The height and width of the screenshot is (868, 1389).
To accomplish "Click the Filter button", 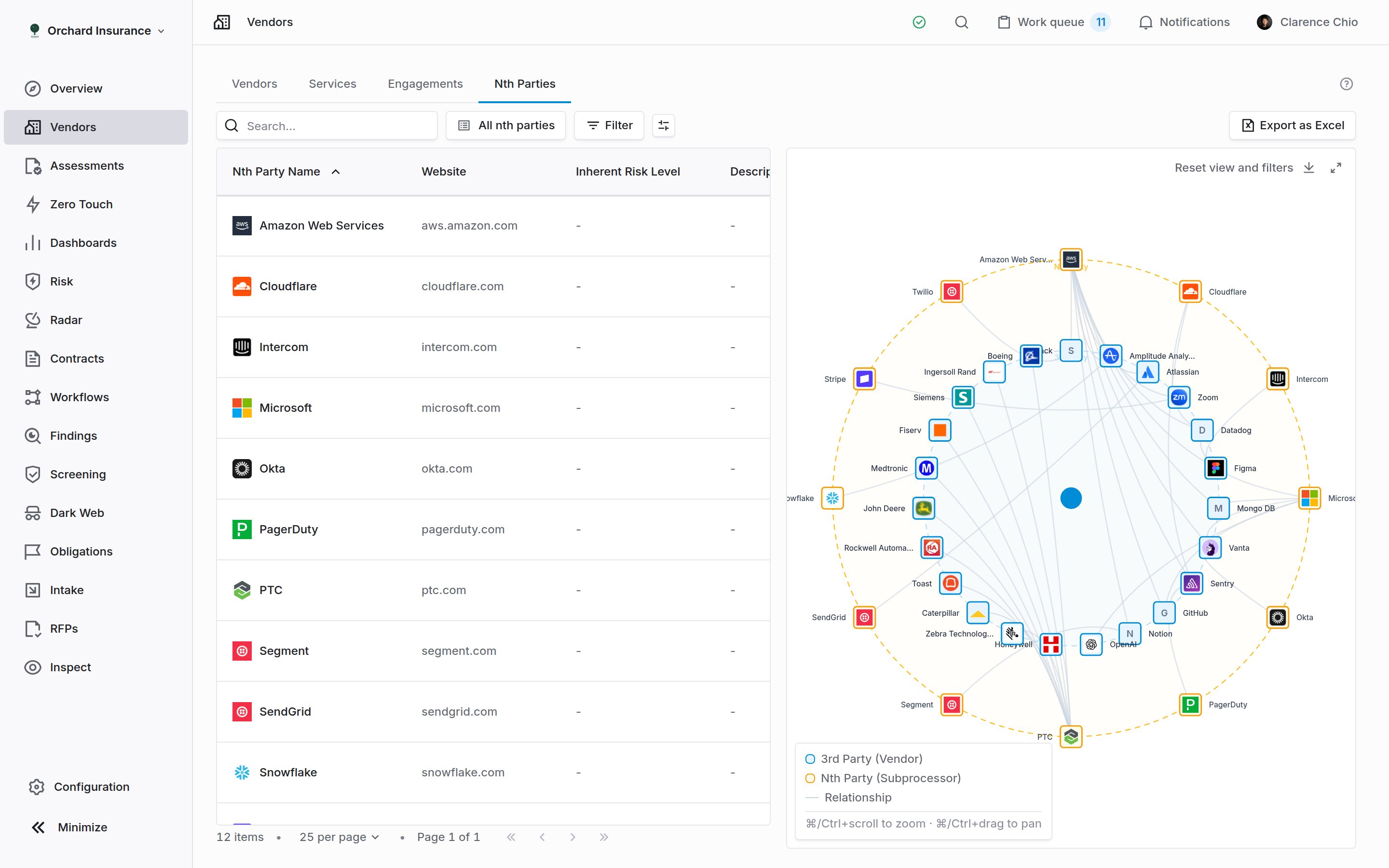I will tap(609, 125).
